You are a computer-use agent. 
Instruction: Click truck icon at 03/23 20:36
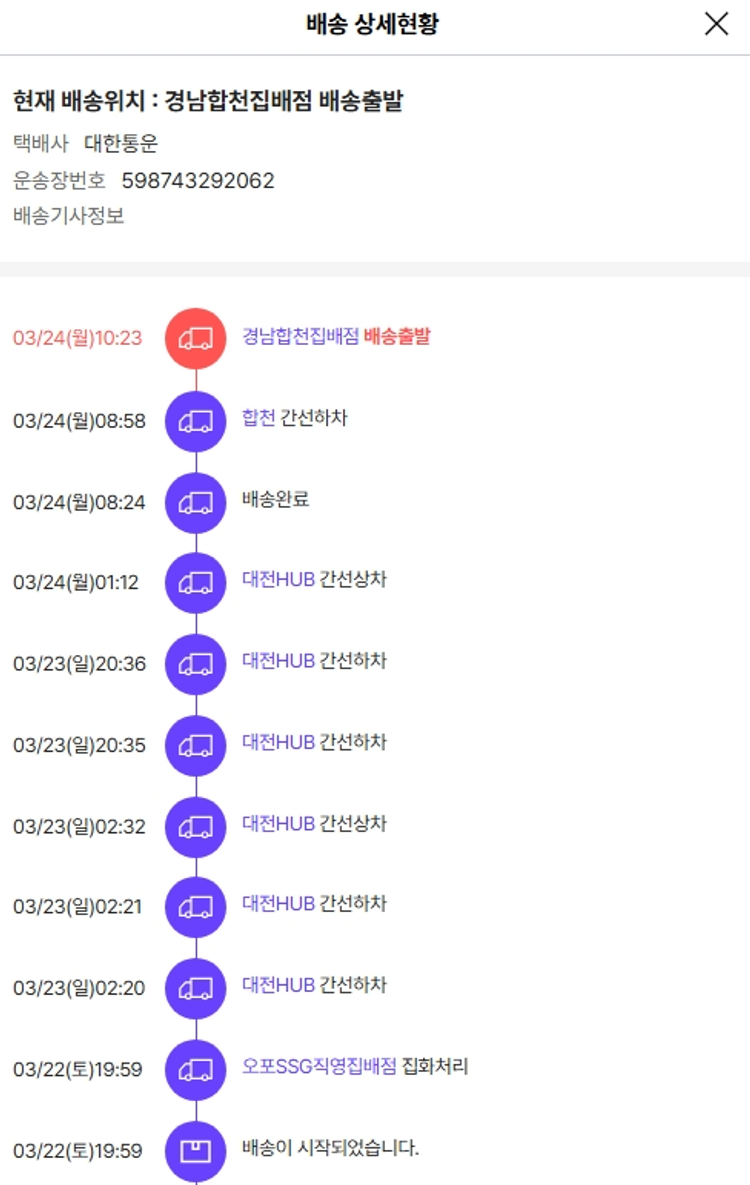point(196,664)
